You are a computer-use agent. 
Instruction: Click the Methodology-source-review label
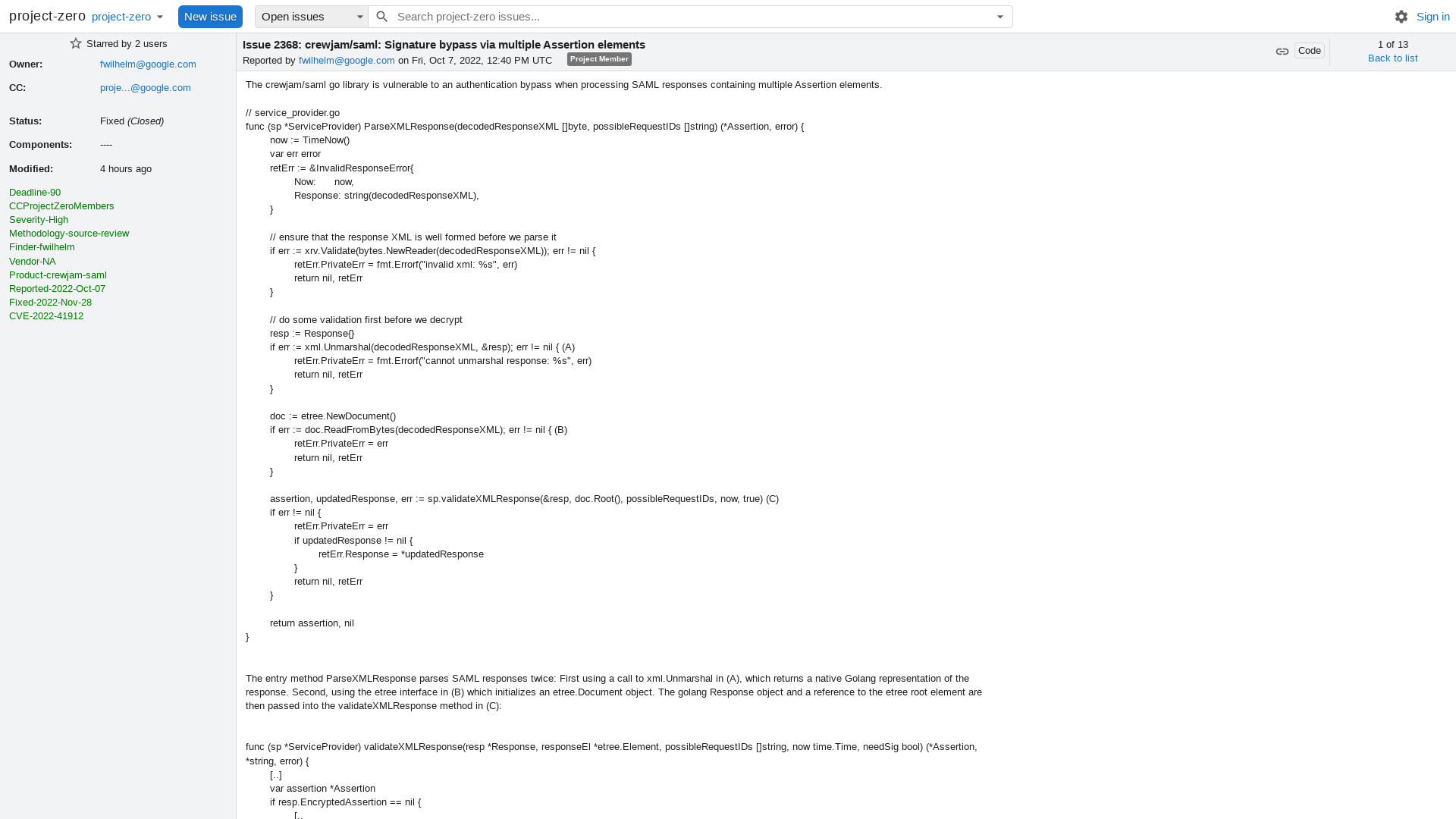tap(68, 233)
